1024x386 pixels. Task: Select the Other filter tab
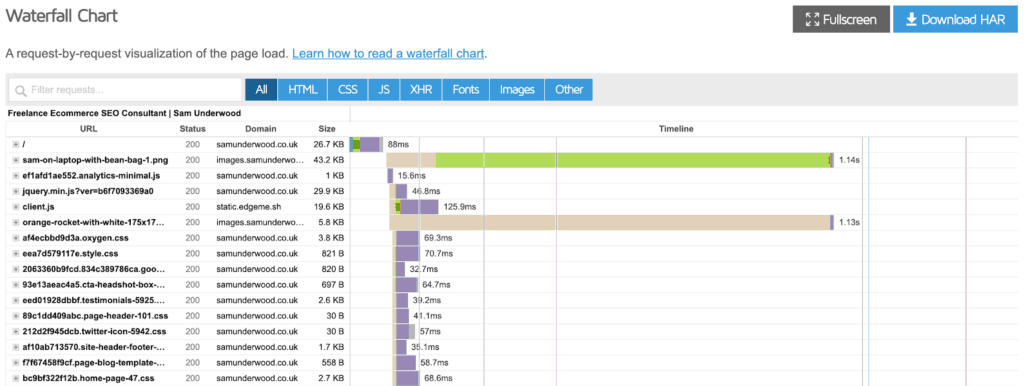569,89
